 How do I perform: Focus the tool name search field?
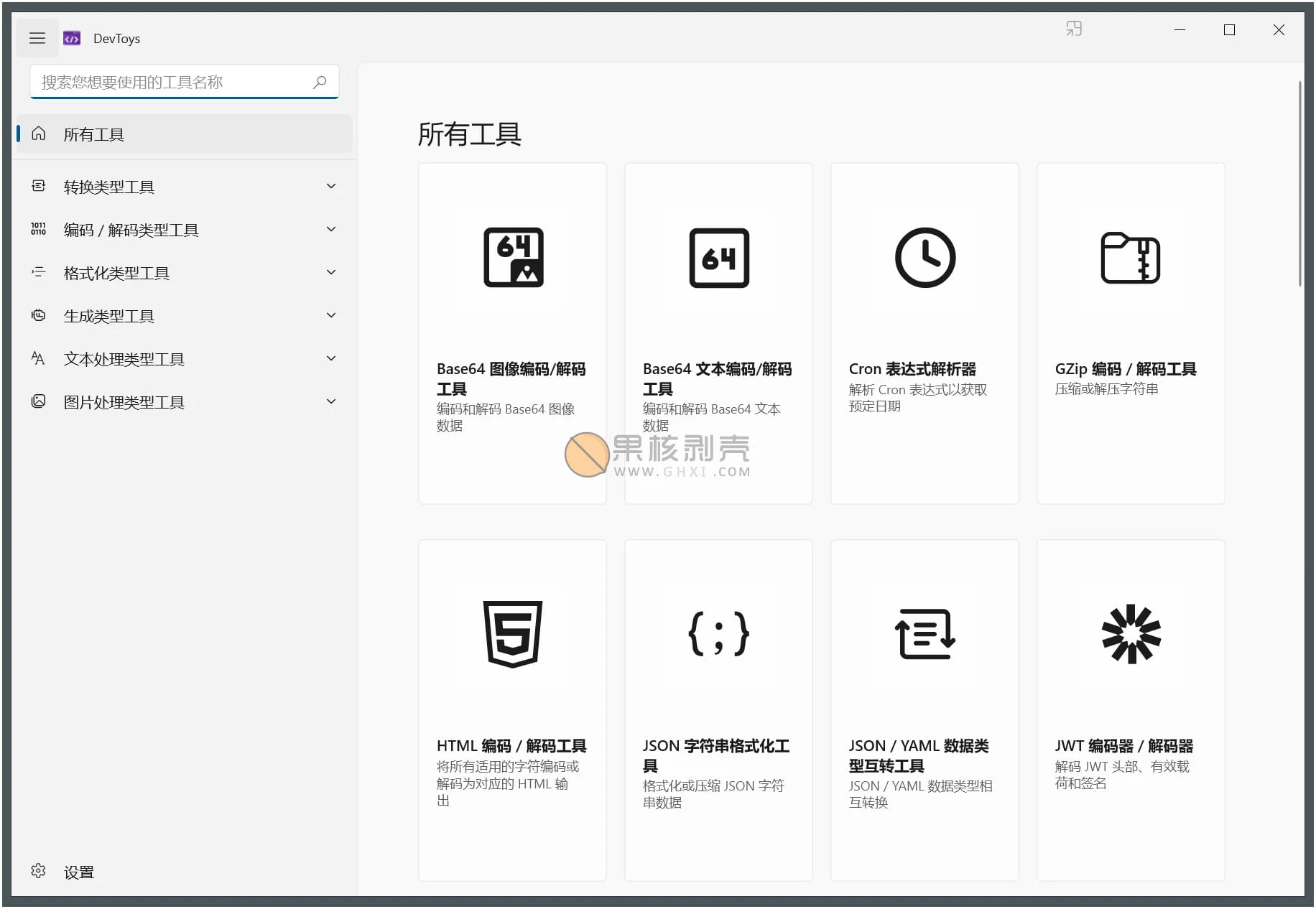click(x=185, y=82)
